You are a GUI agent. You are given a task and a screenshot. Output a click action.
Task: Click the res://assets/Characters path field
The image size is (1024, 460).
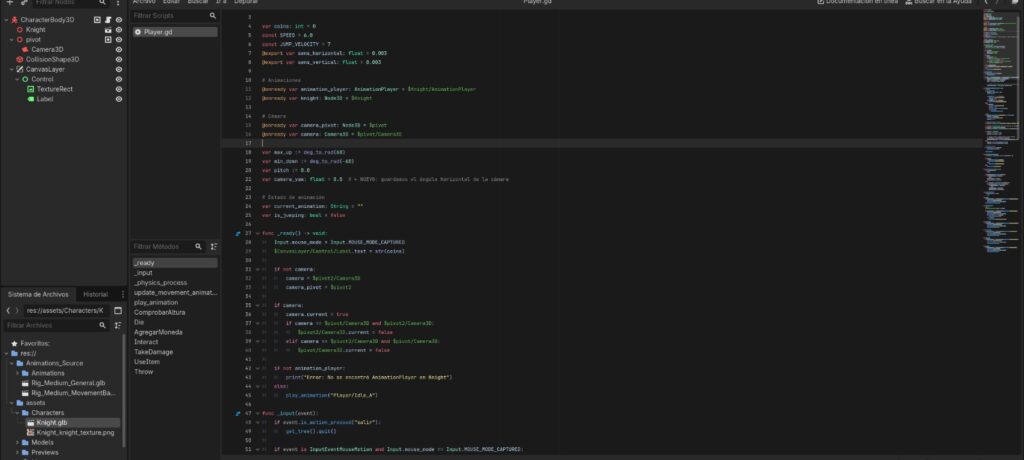(65, 310)
